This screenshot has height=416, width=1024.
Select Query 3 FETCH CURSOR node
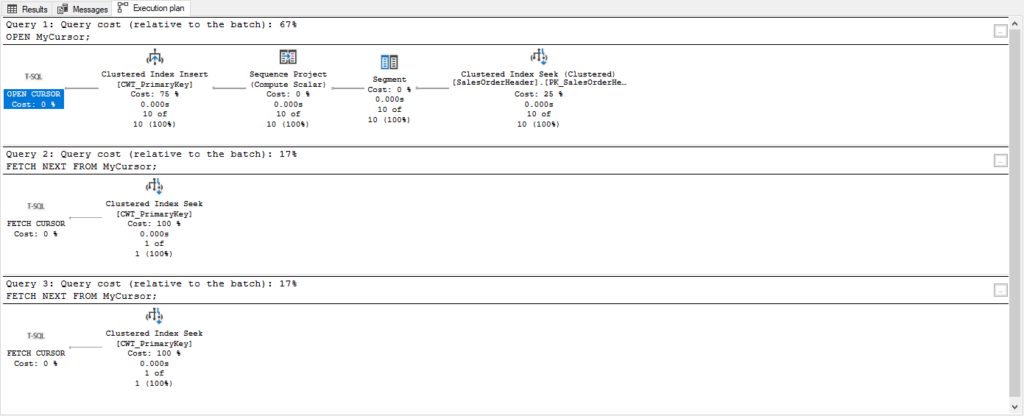coord(36,358)
